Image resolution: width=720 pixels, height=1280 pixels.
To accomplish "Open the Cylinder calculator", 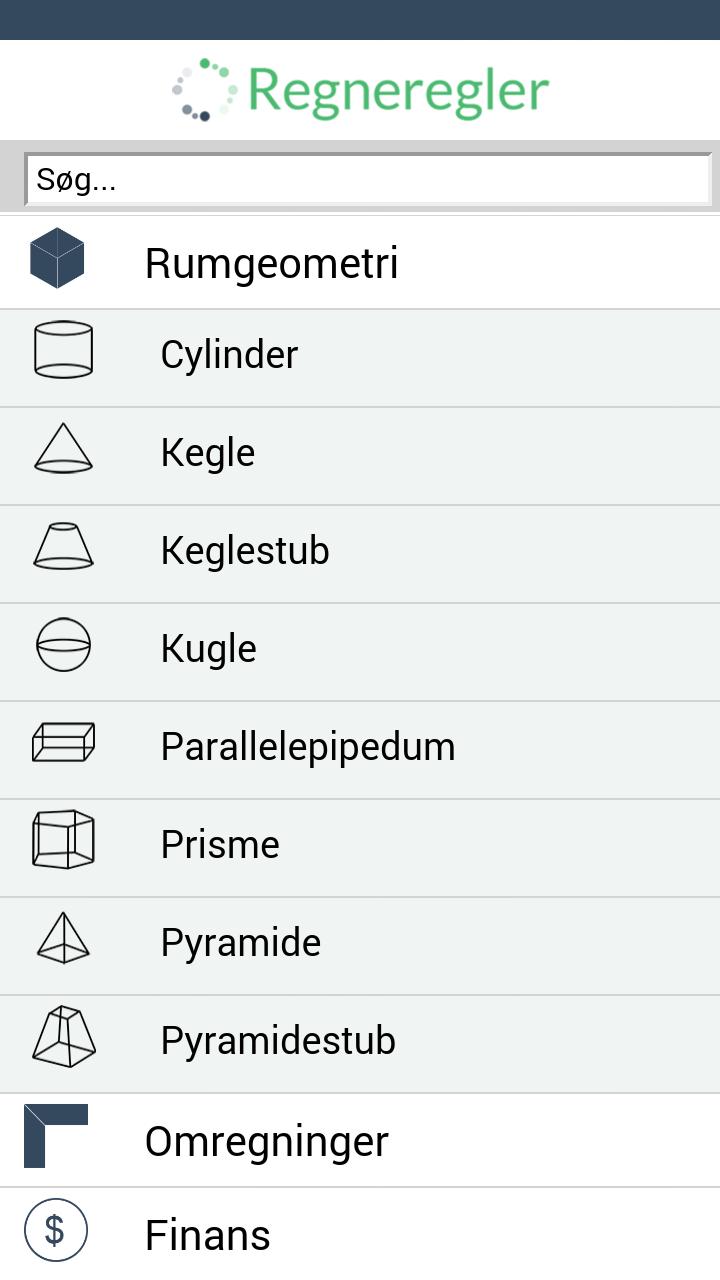I will [229, 355].
